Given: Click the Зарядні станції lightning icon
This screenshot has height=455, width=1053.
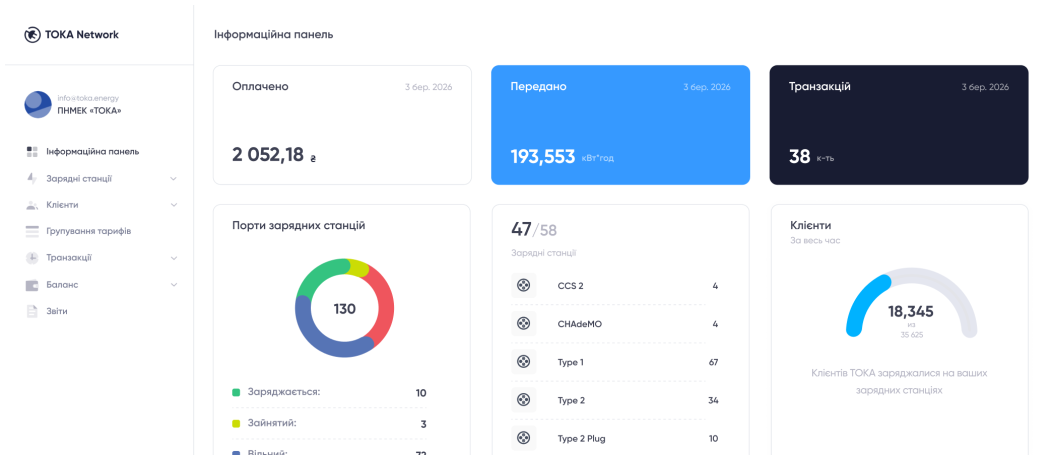Looking at the screenshot, I should [x=32, y=179].
